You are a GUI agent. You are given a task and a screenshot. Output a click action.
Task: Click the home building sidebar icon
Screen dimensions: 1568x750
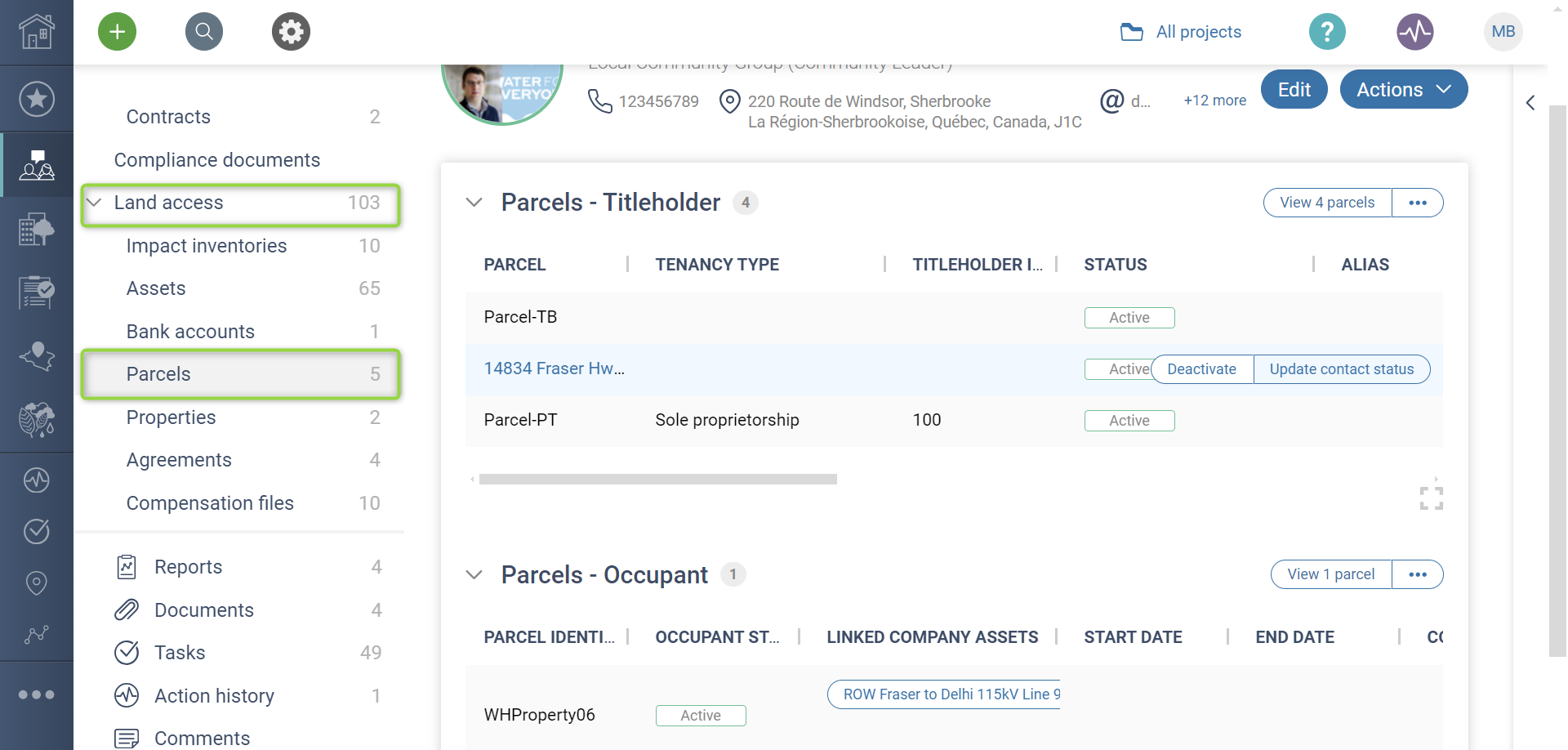click(37, 33)
